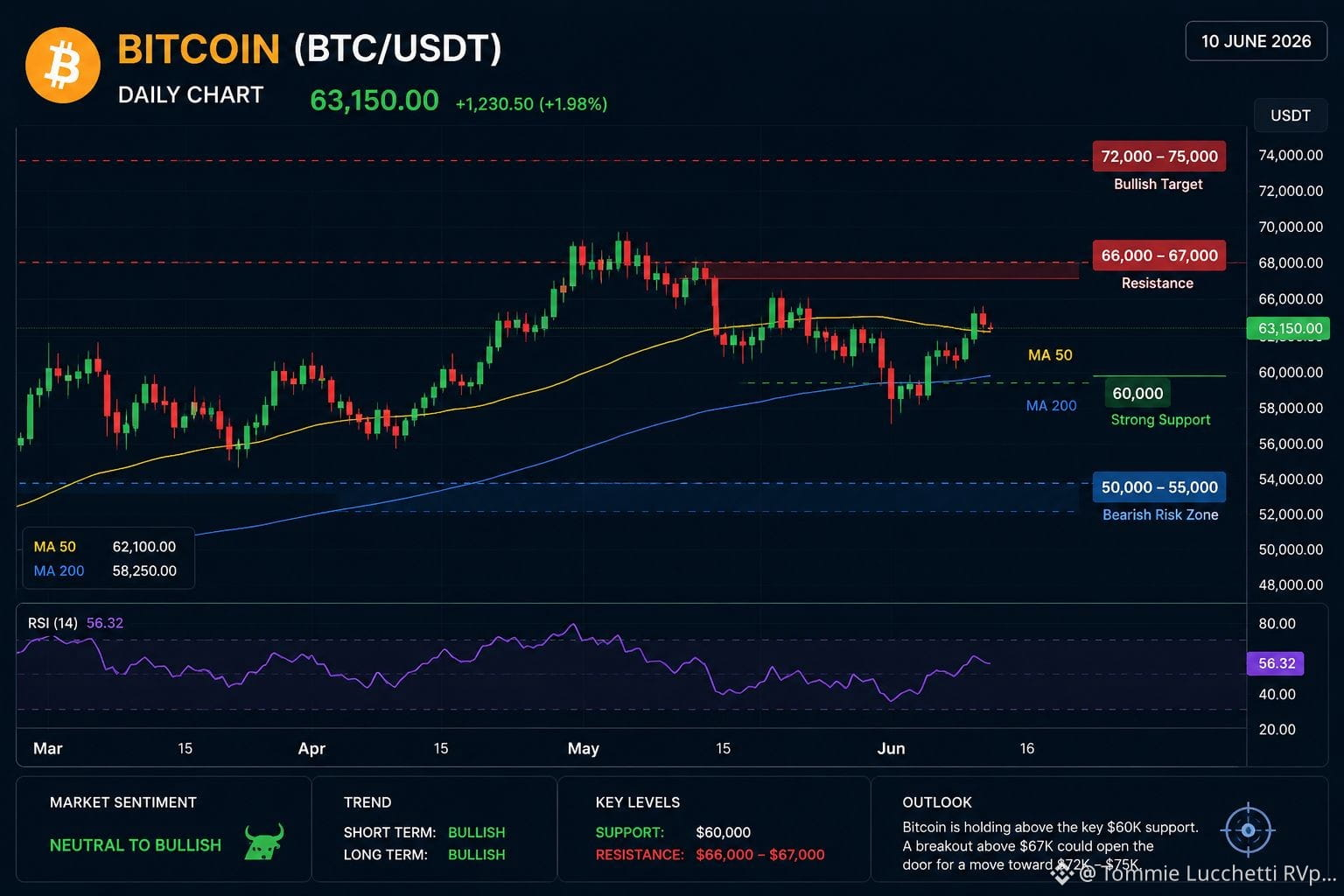Viewport: 1344px width, 896px height.
Task: Click the OUTLOOK panel heading
Action: click(x=937, y=802)
